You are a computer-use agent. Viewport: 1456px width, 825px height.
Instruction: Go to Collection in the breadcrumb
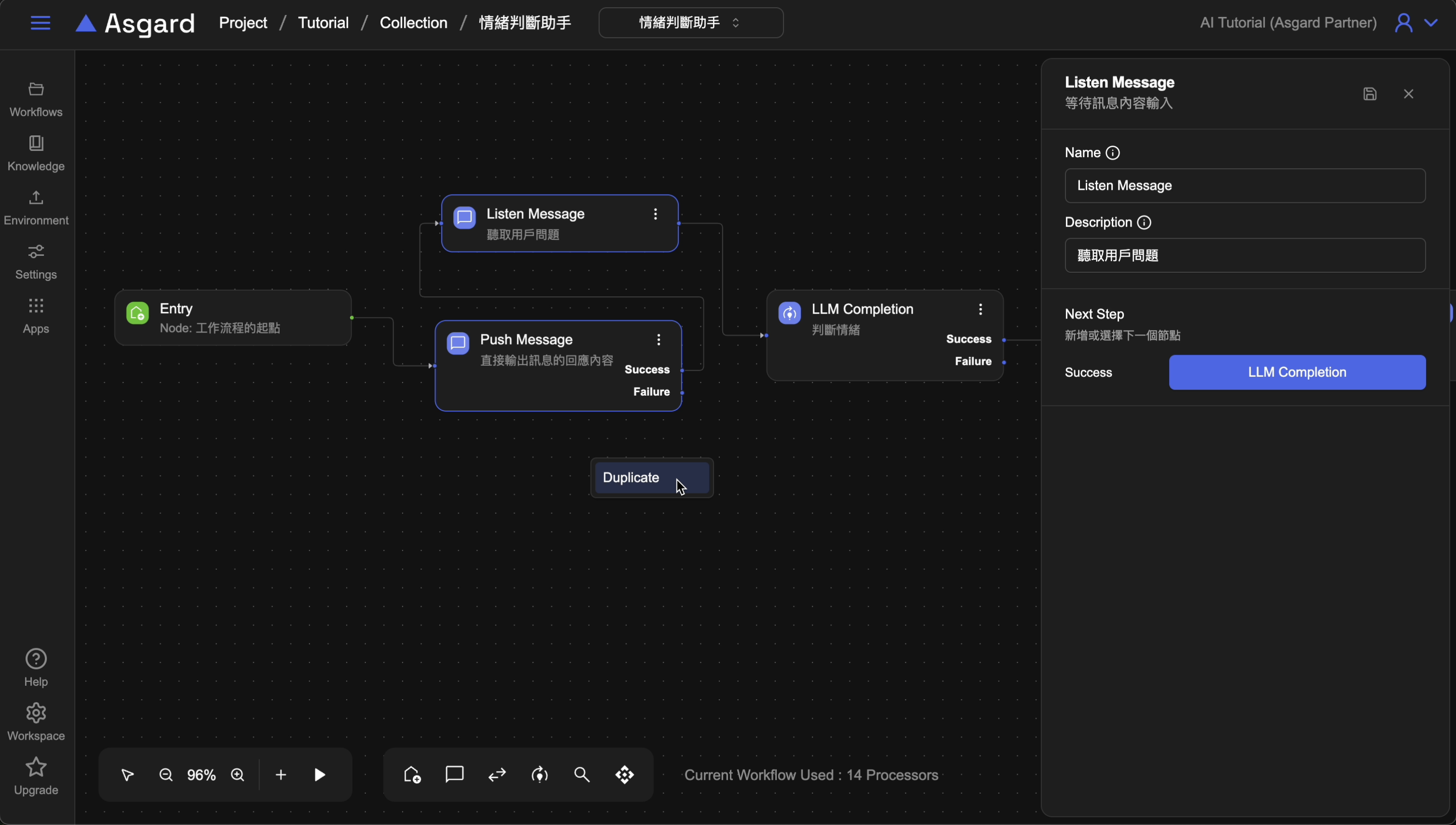pos(413,23)
